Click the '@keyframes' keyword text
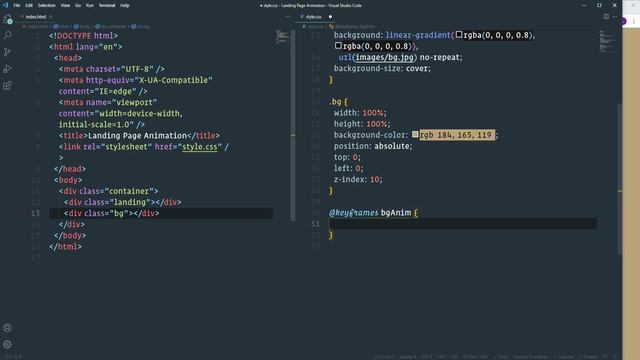Image resolution: width=640 pixels, height=360 pixels. pos(353,213)
